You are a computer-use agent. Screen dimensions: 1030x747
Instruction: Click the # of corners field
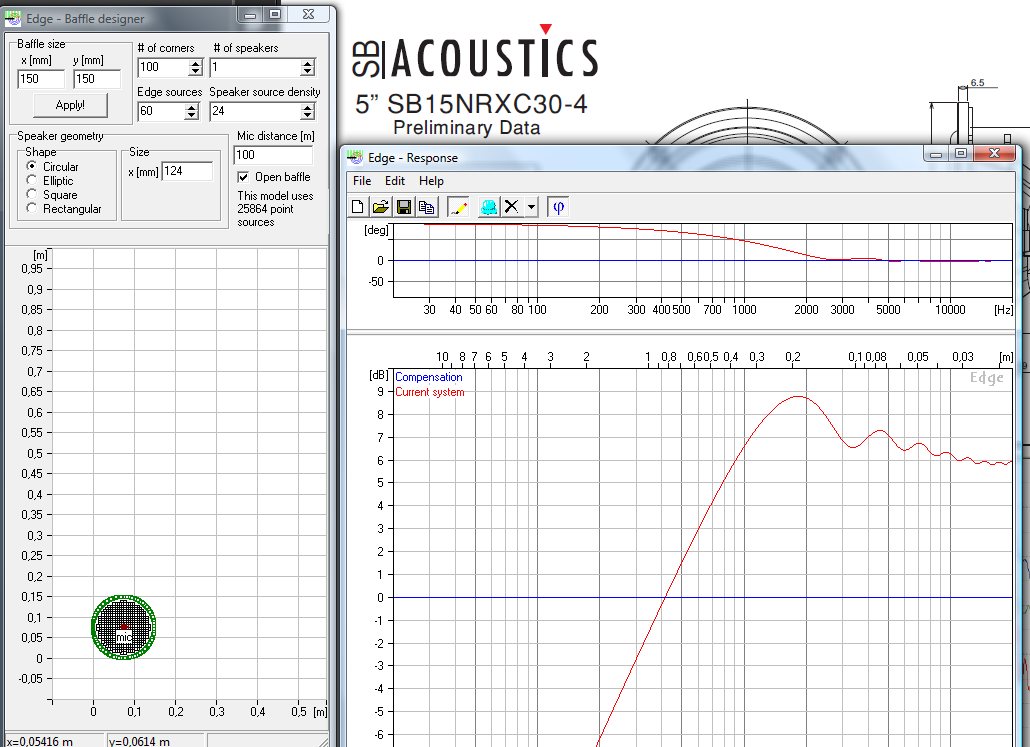[x=163, y=67]
